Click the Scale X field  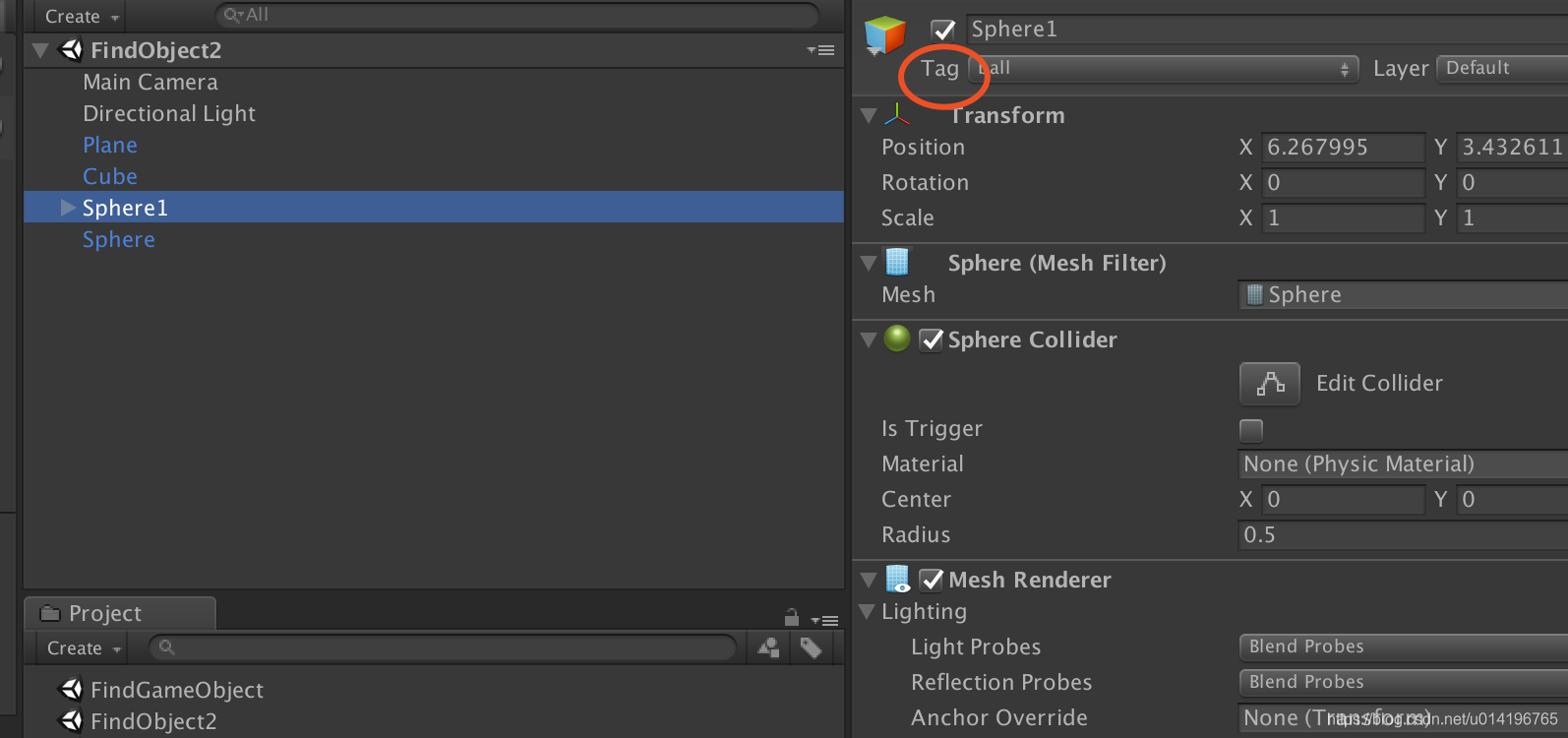click(1343, 217)
